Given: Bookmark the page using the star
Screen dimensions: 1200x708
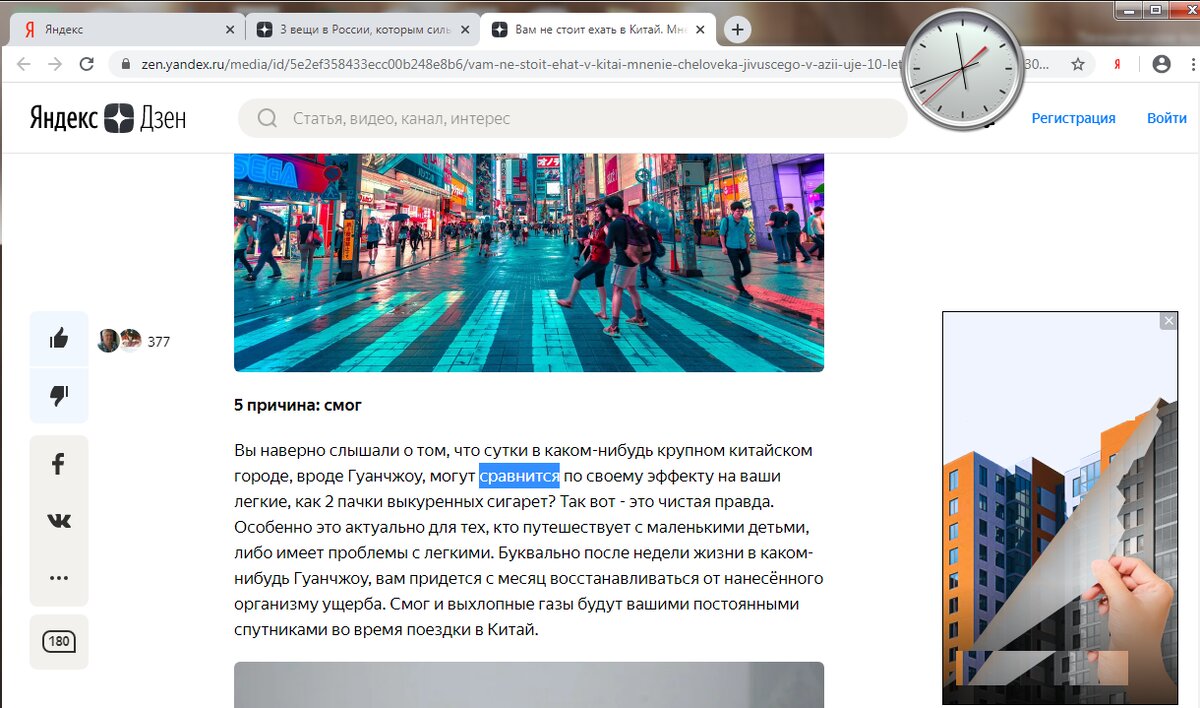Looking at the screenshot, I should click(1078, 62).
